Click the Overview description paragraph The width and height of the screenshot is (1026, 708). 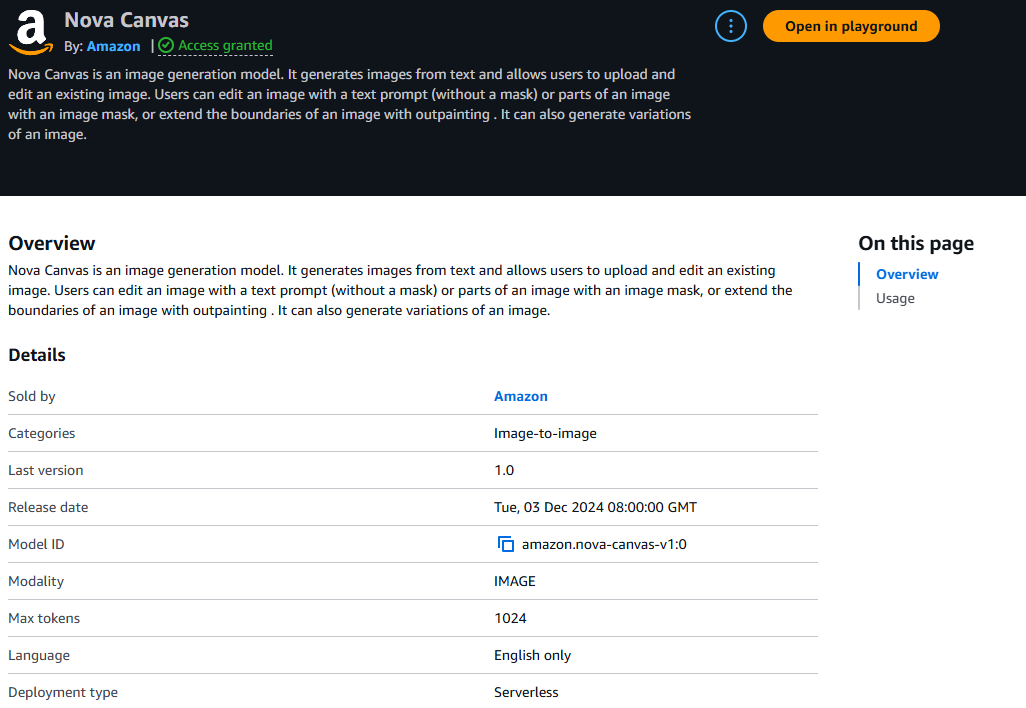(x=400, y=291)
